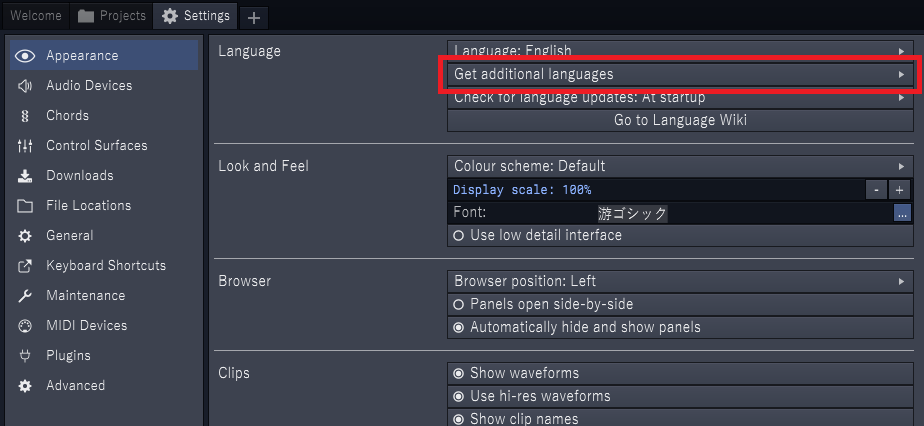Viewport: 924px width, 426px height.
Task: Switch to the Projects tab
Action: tap(112, 16)
